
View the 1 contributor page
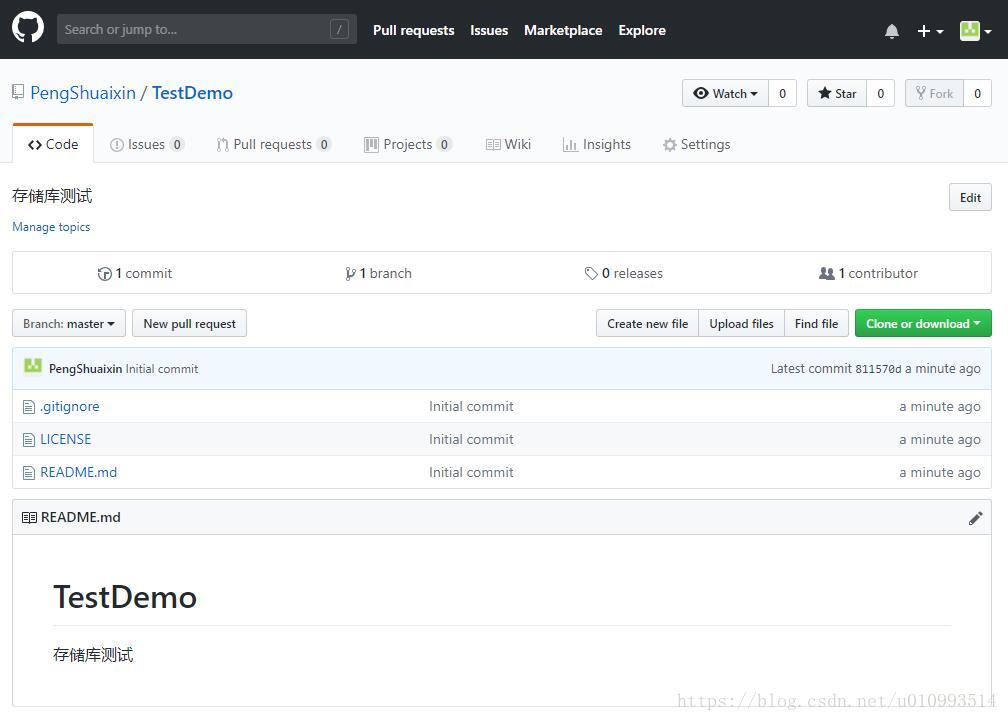[x=868, y=273]
